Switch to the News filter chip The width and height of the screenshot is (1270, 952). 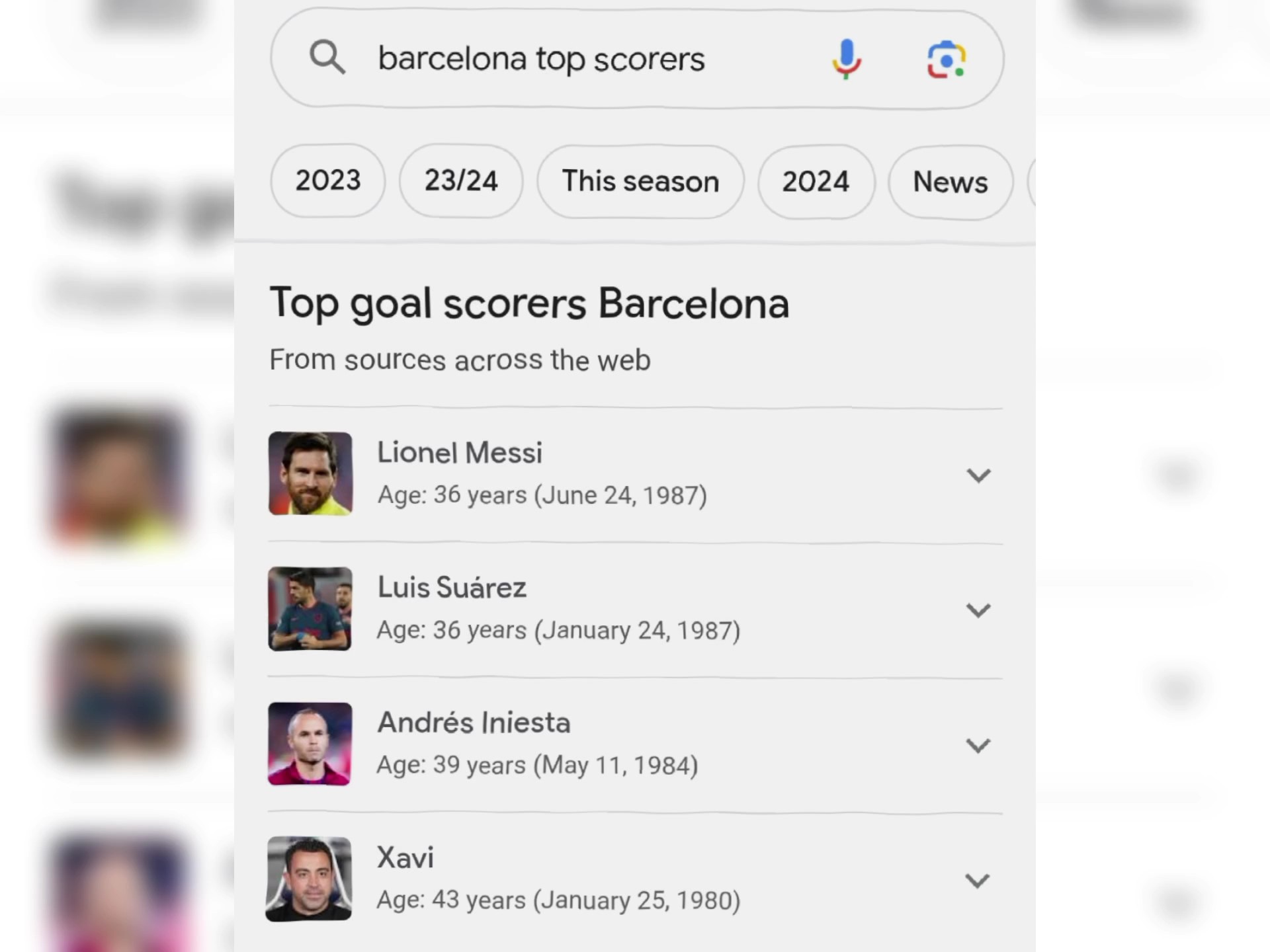(x=950, y=182)
